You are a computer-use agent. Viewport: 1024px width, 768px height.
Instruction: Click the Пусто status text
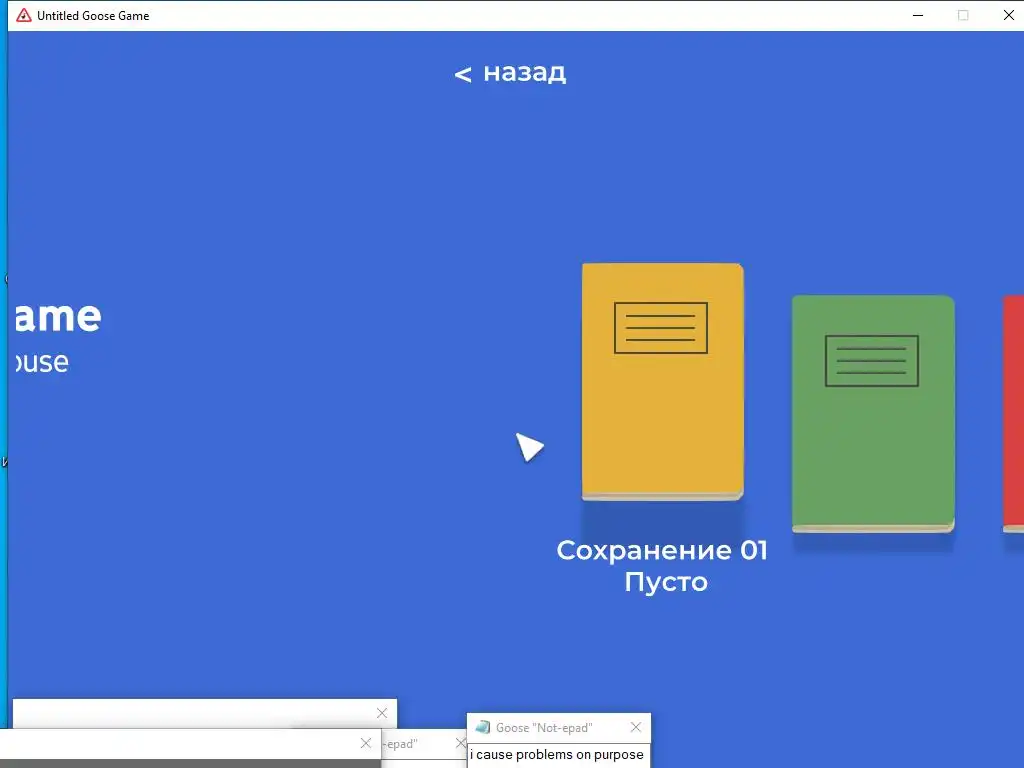[665, 581]
